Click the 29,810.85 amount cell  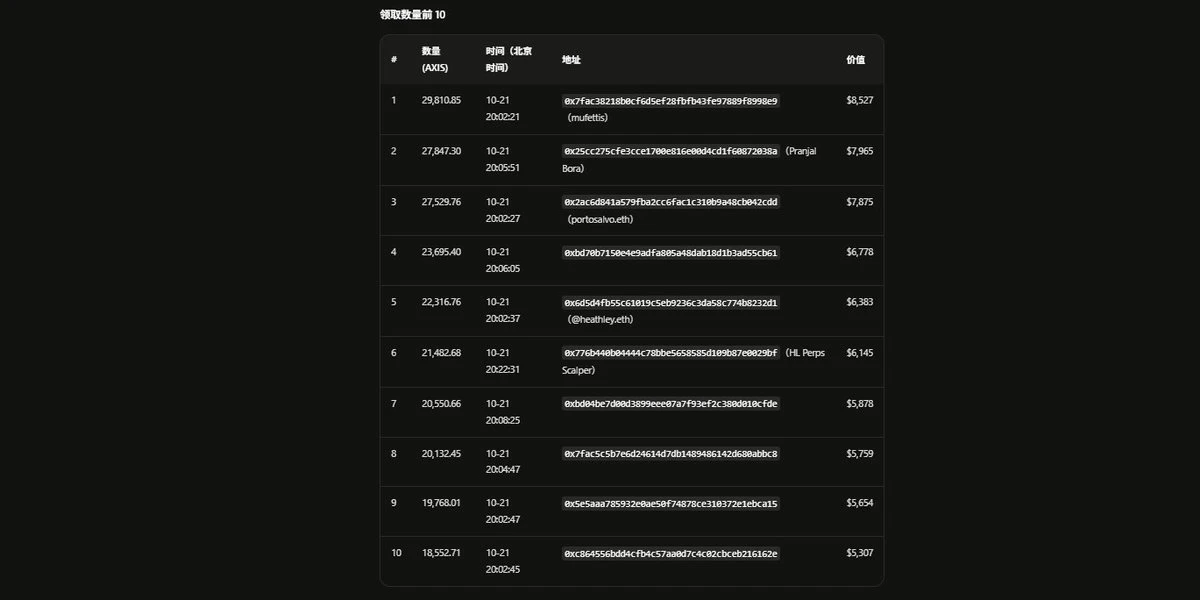click(x=441, y=101)
